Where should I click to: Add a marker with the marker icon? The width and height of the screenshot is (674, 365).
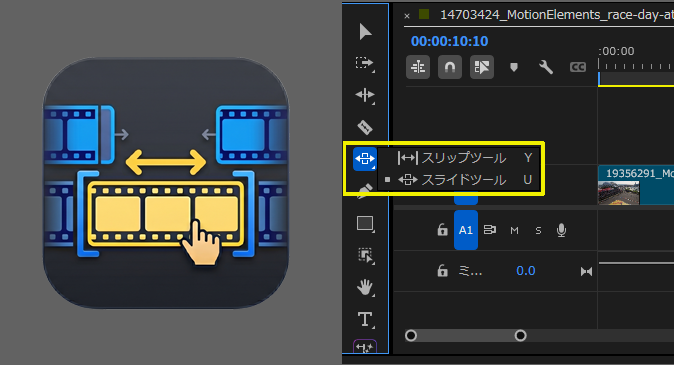pyautogui.click(x=514, y=67)
